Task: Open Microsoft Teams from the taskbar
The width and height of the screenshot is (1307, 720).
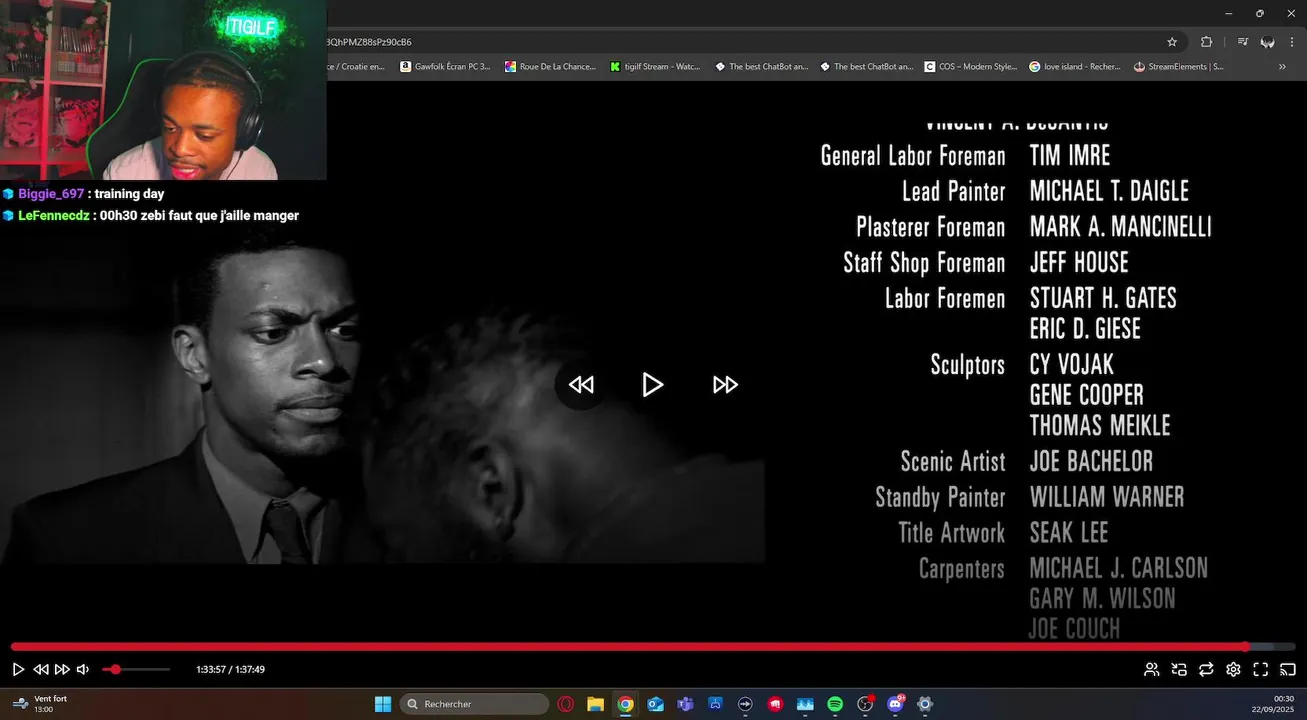Action: (685, 704)
